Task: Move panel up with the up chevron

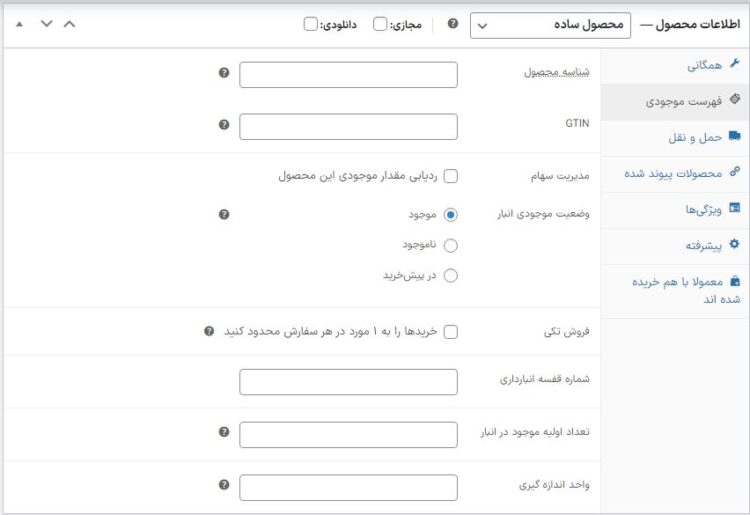Action: 69,23
